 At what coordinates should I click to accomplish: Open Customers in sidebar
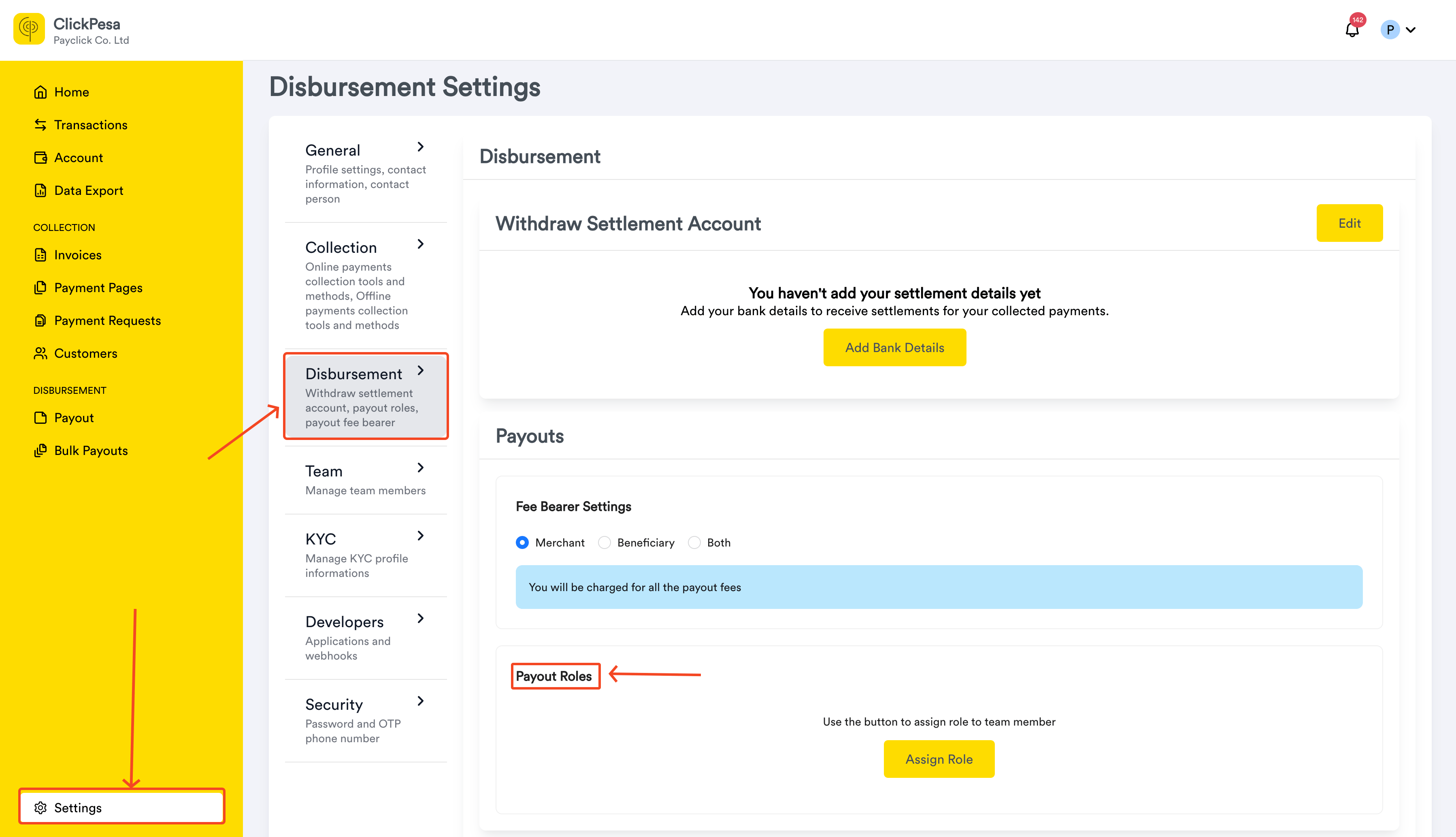[x=85, y=353]
